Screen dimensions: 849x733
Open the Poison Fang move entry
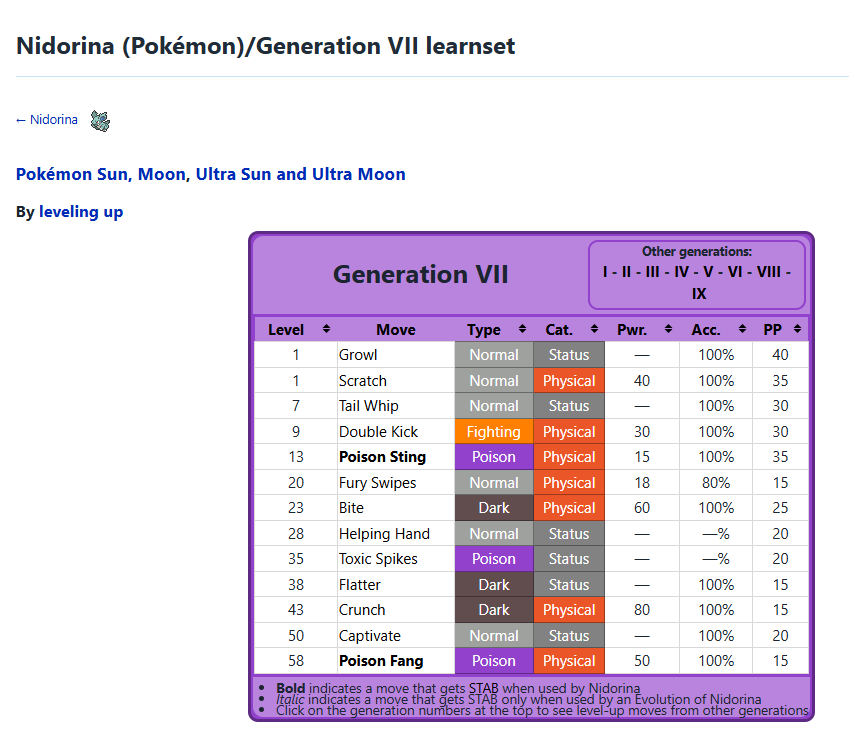381,661
